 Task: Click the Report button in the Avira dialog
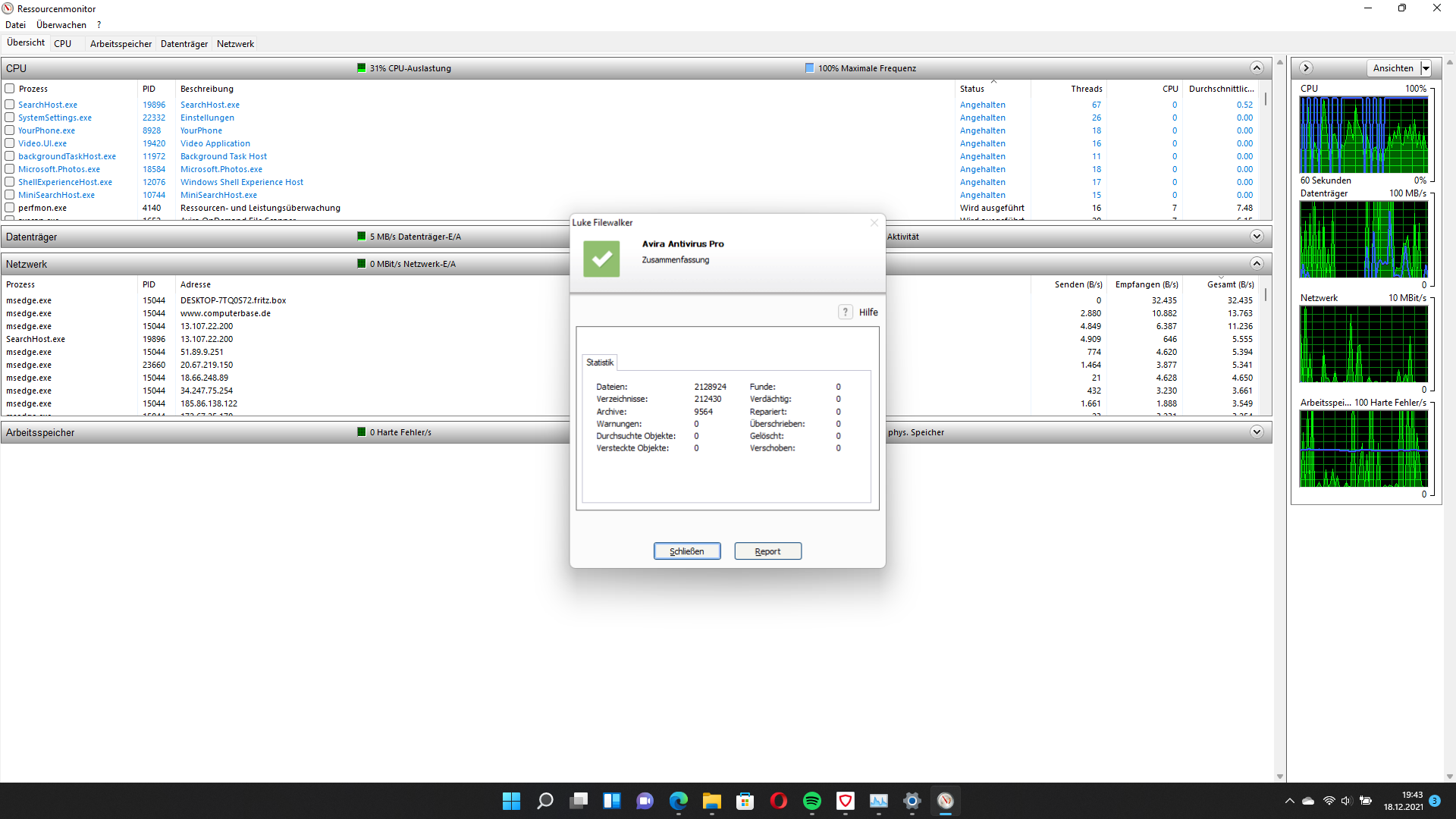tap(767, 551)
